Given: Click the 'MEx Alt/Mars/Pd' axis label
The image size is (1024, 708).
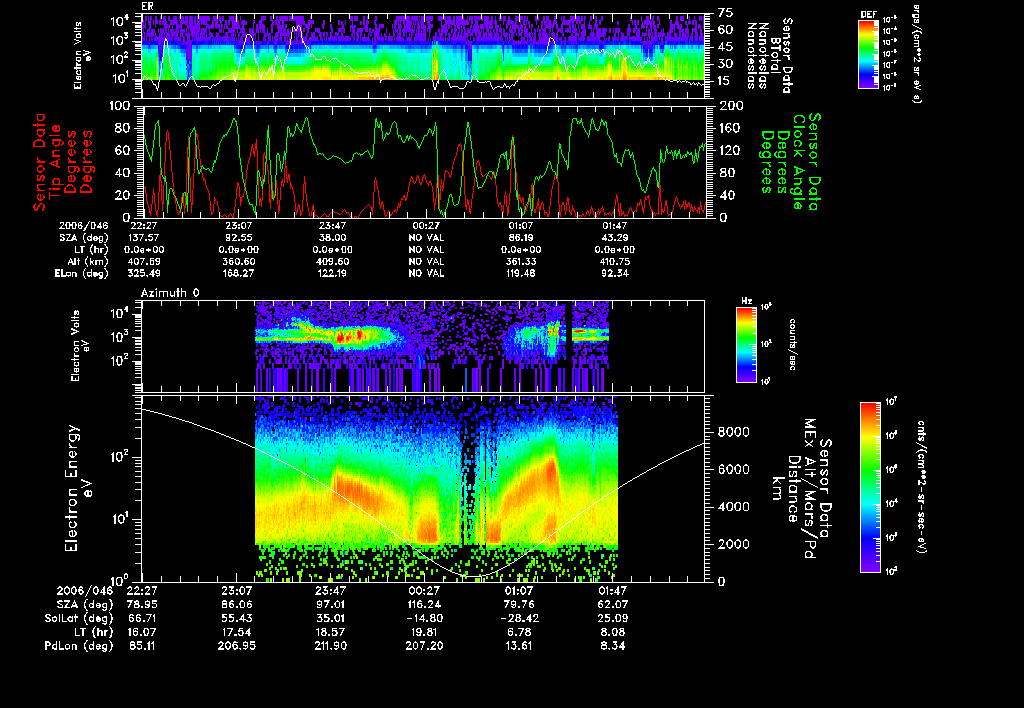Looking at the screenshot, I should click(x=810, y=489).
